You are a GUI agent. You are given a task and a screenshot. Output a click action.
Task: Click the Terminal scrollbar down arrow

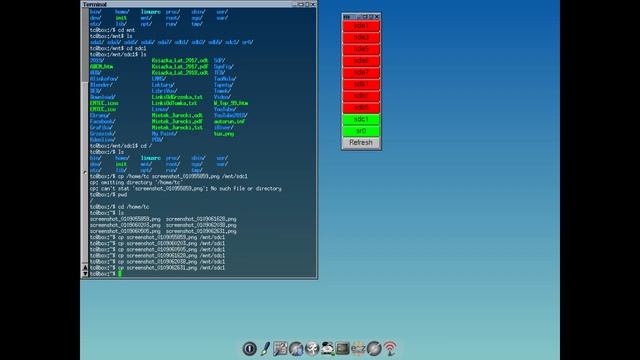[85, 274]
